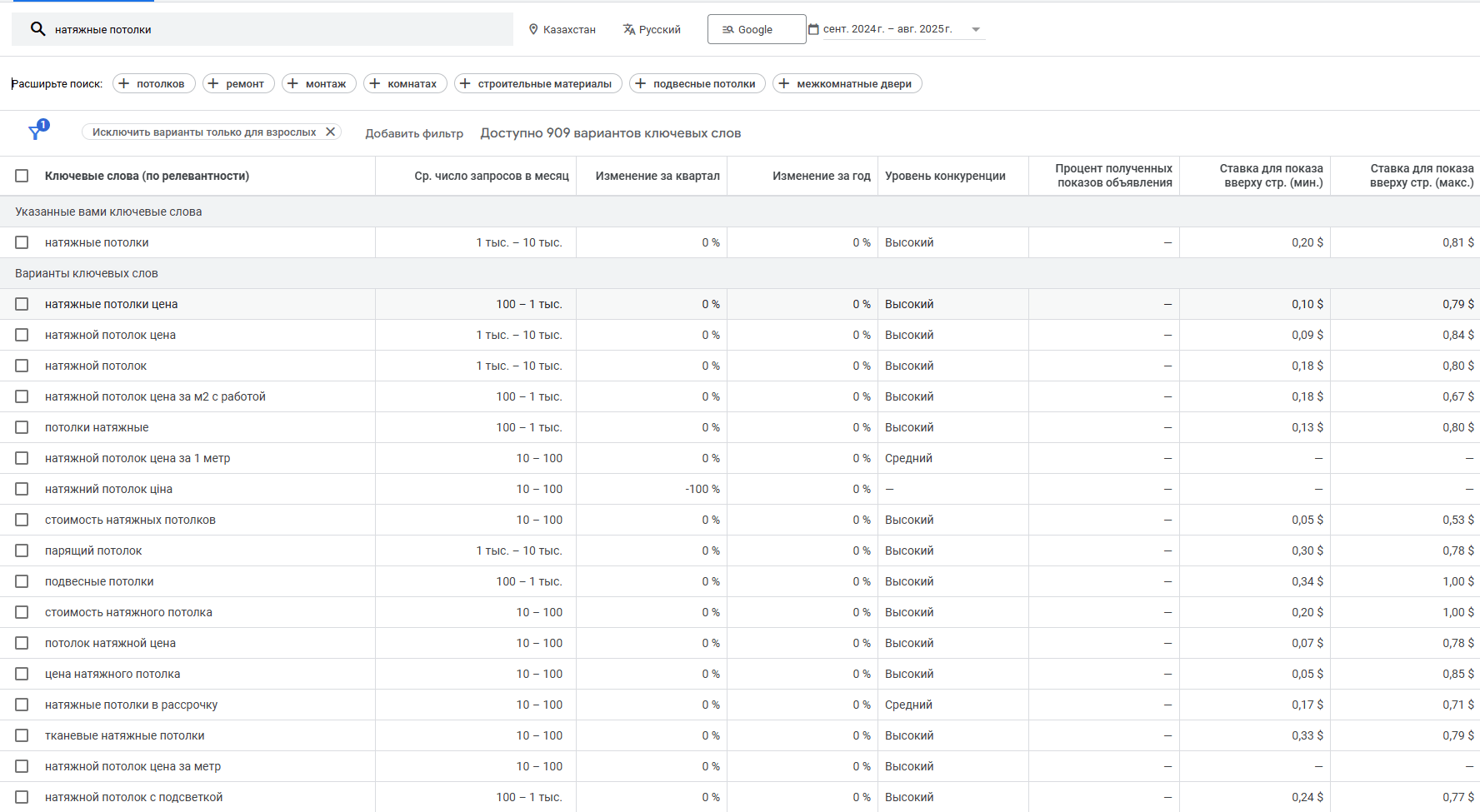Click the calendar icon by date range
The image size is (1480, 812).
pos(813,29)
